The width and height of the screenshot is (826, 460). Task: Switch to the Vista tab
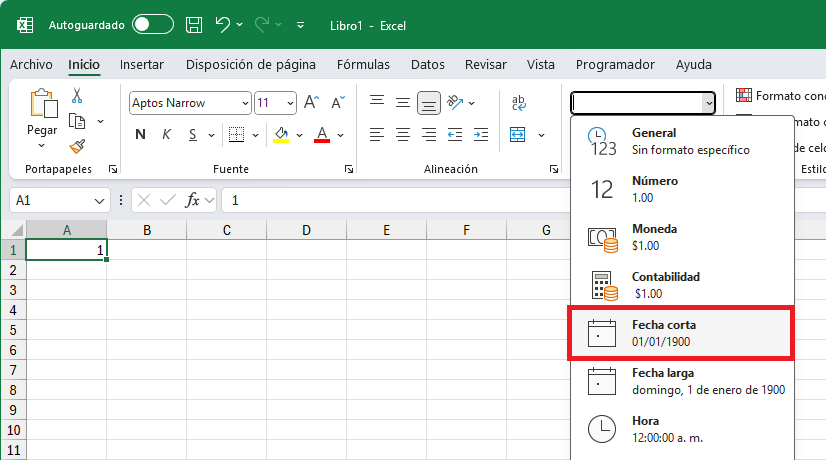coord(540,64)
